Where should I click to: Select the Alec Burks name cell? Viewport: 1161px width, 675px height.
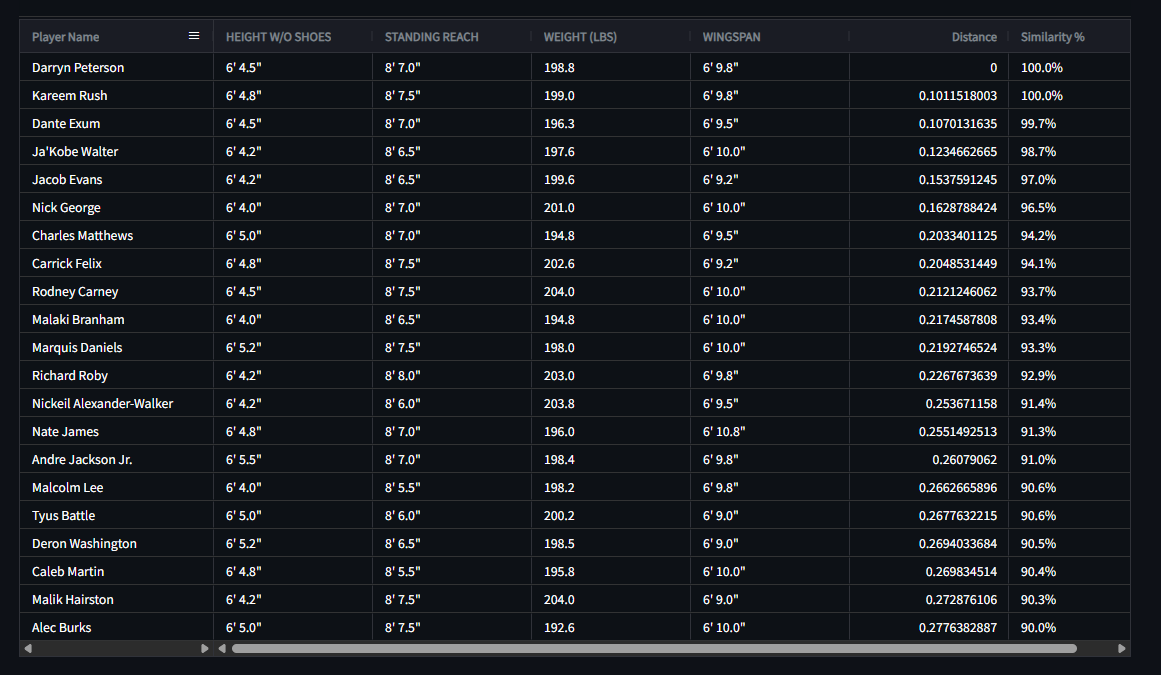coord(116,628)
